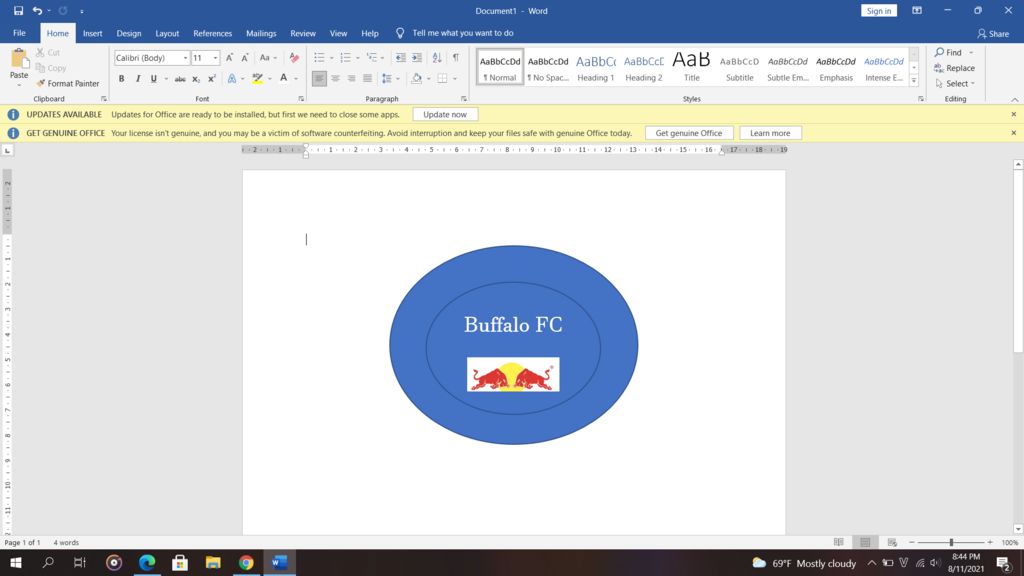Switch to the References tab
Viewport: 1024px width, 576px height.
[212, 33]
